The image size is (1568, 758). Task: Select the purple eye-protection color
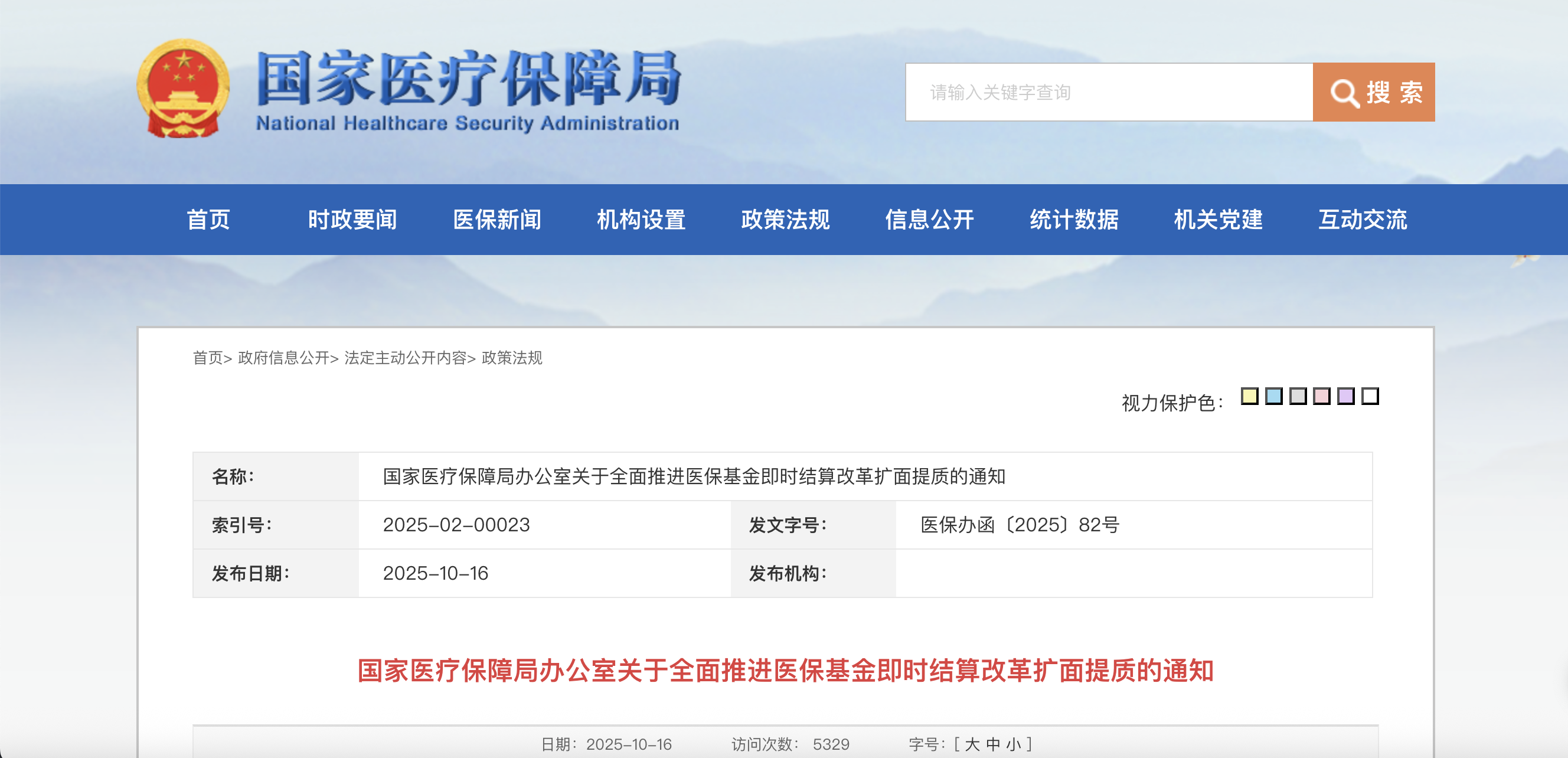coord(1346,396)
